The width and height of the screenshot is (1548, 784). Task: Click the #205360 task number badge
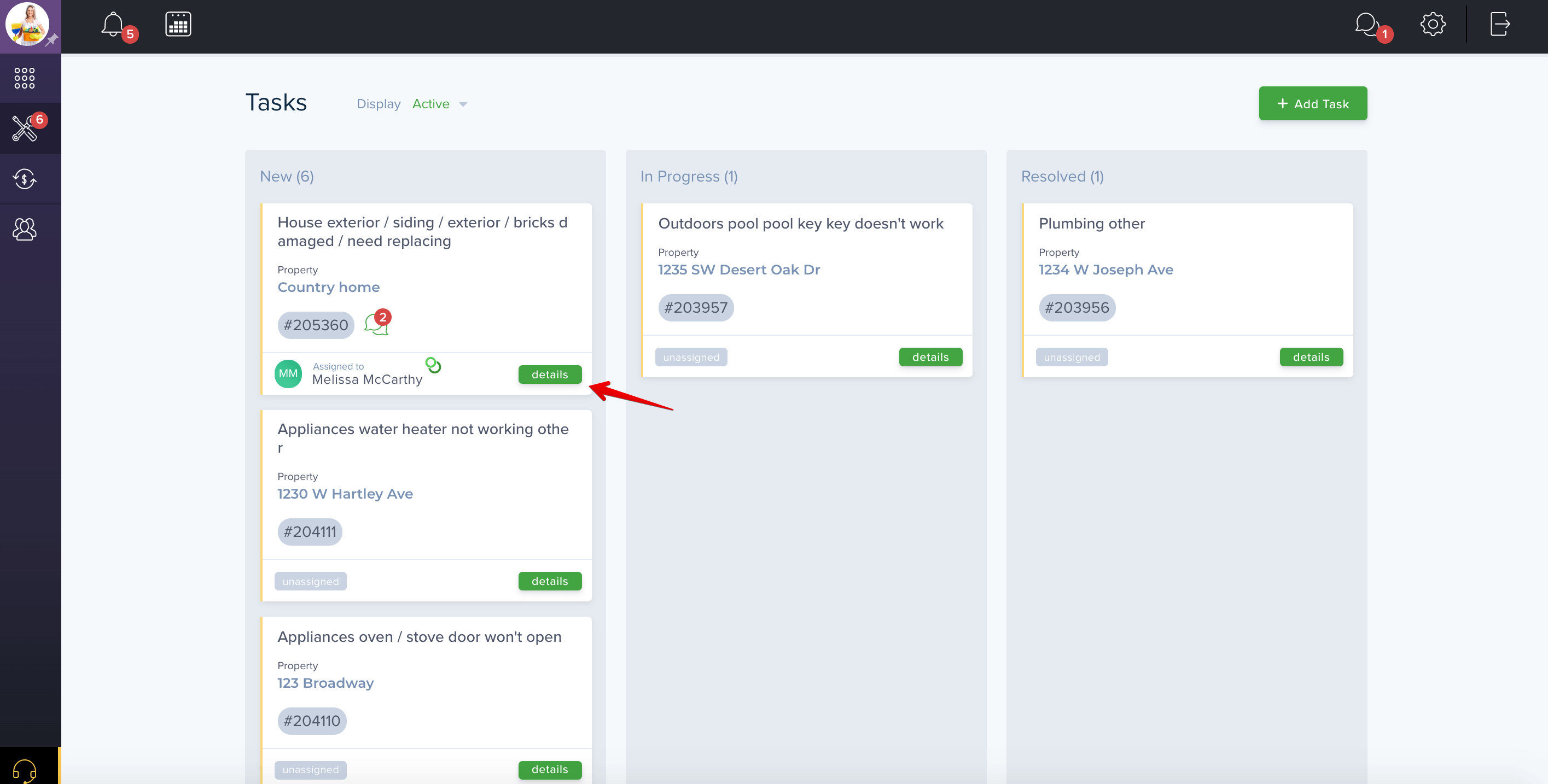pos(316,325)
